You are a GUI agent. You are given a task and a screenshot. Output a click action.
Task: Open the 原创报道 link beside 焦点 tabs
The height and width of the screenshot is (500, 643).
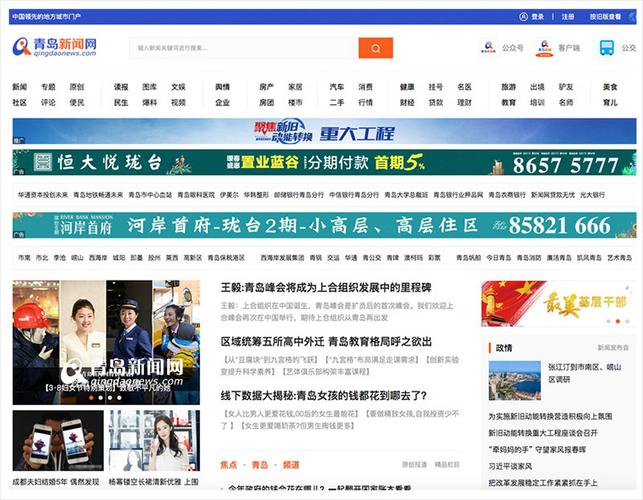point(414,465)
